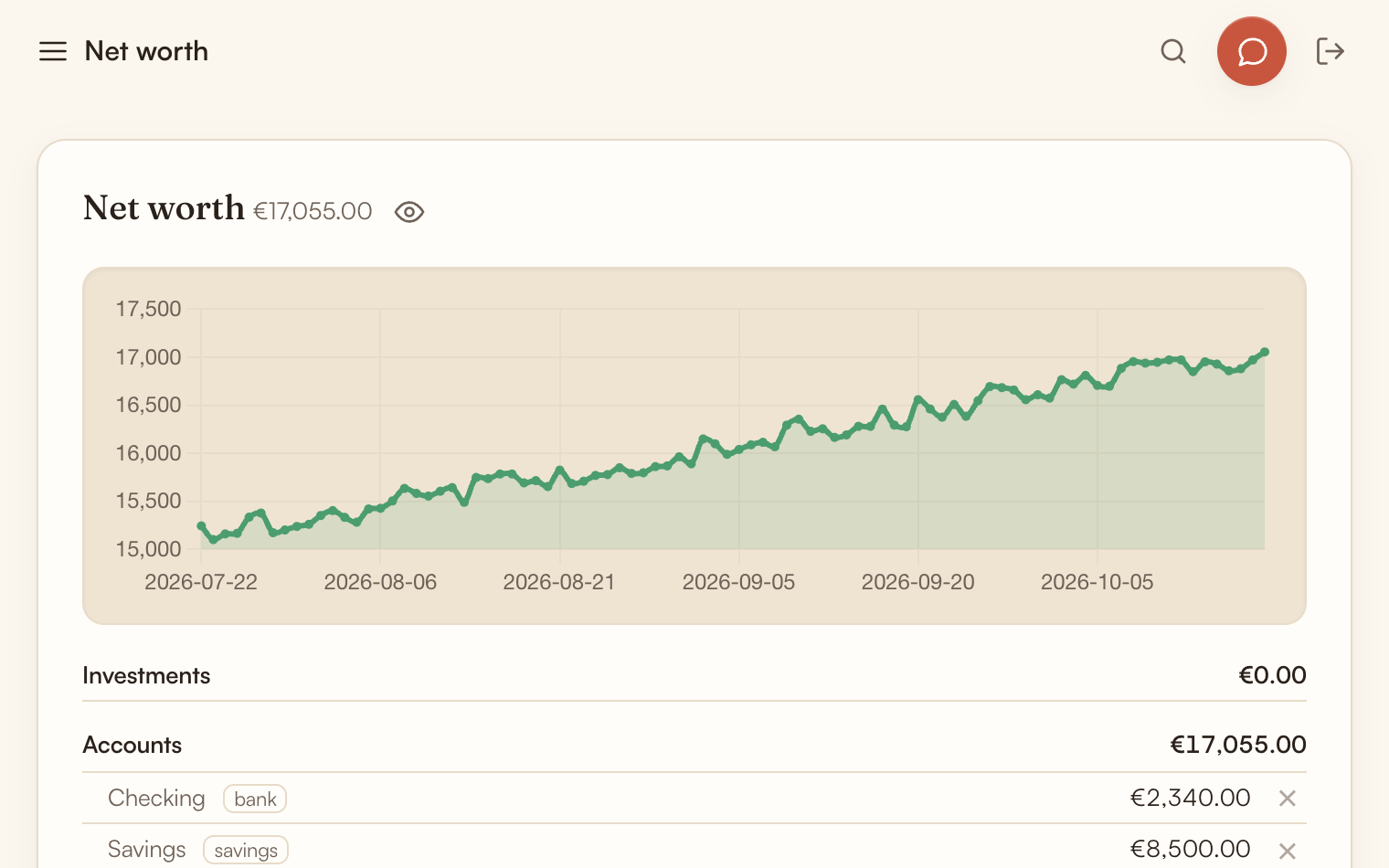Click the Investments section heading

coord(146,675)
